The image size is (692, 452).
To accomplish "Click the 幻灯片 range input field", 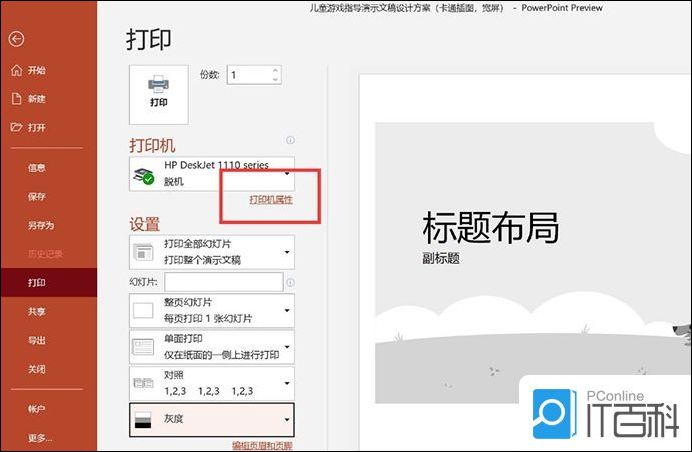I will click(224, 282).
